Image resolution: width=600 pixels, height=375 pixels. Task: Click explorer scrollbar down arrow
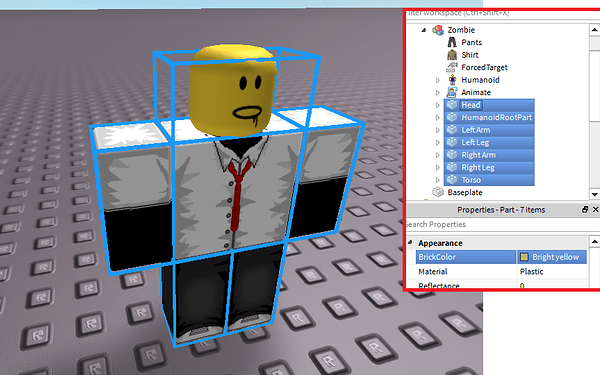pyautogui.click(x=595, y=194)
